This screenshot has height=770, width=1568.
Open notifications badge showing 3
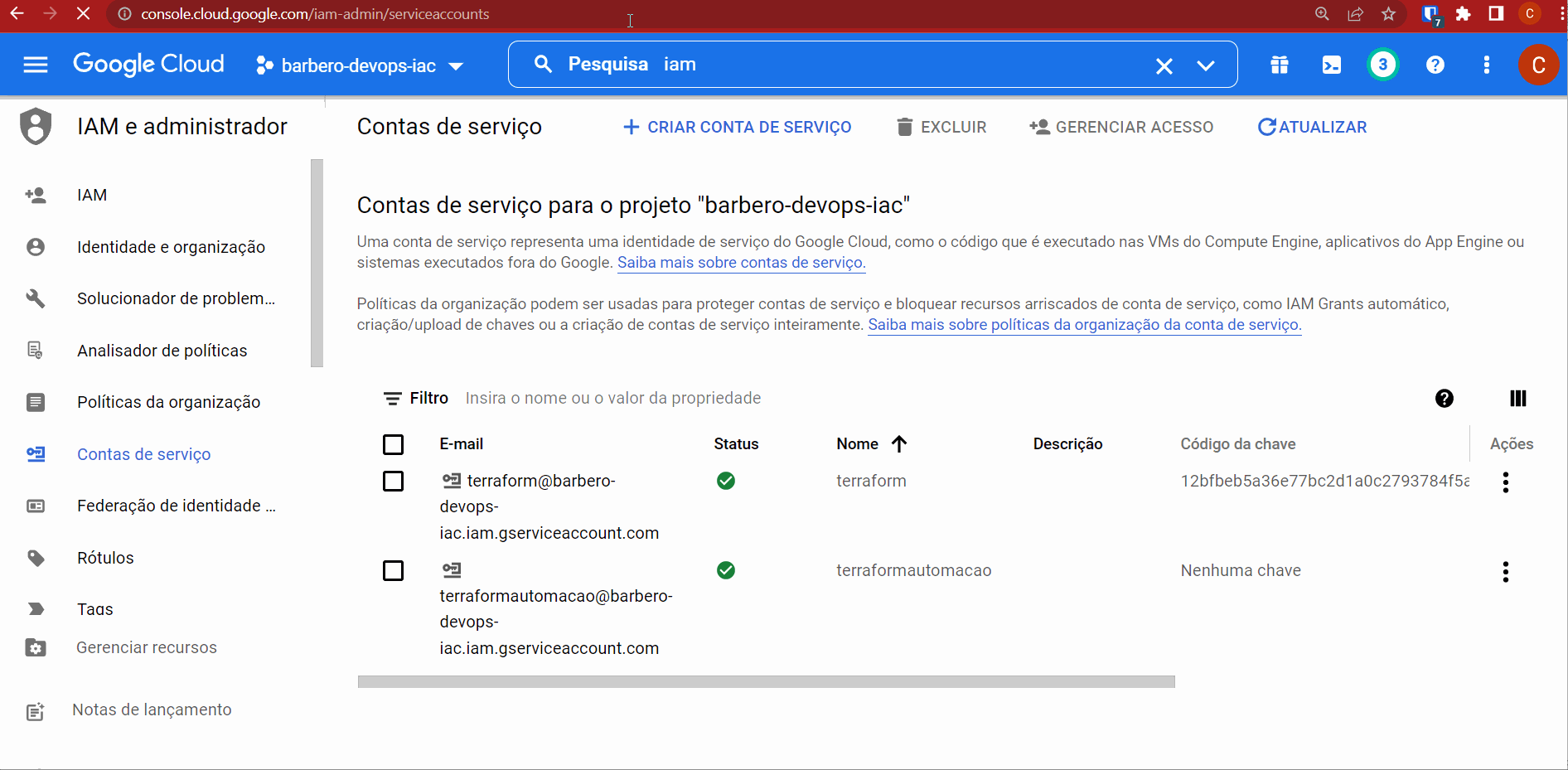point(1382,65)
